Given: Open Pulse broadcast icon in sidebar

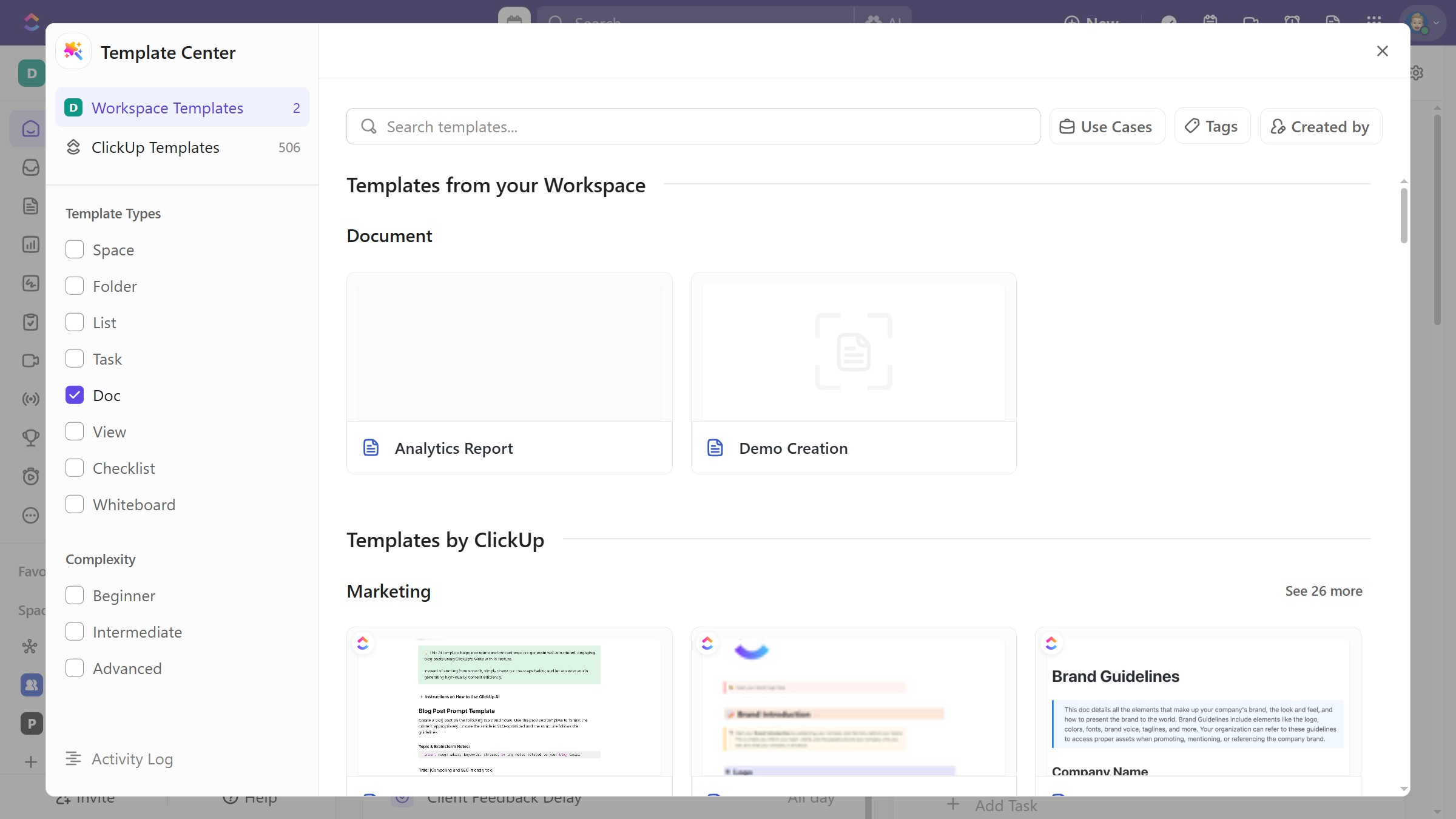Looking at the screenshot, I should [x=31, y=399].
